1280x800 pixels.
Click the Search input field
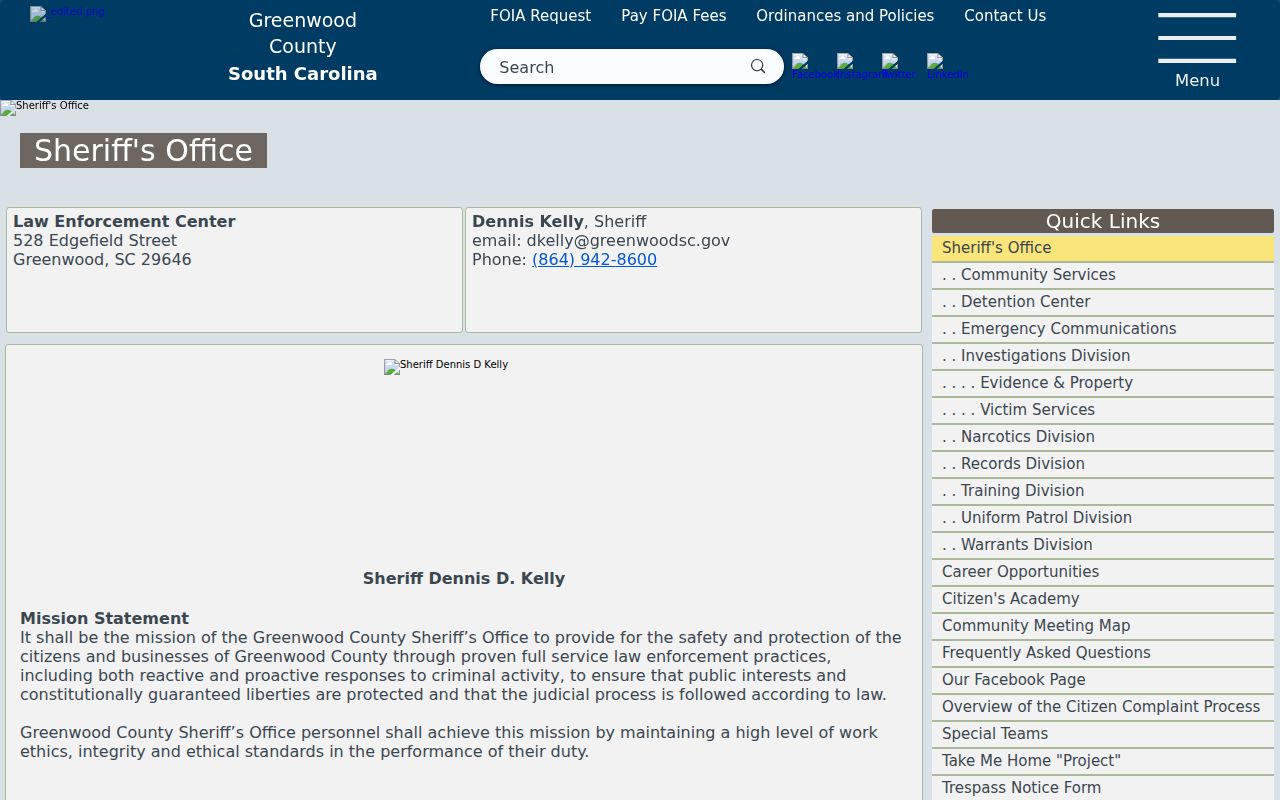620,67
